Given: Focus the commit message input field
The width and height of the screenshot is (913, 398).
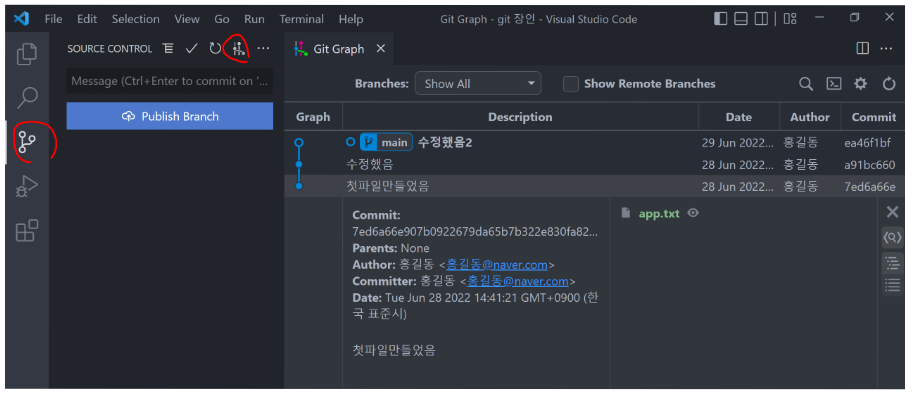Looking at the screenshot, I should (169, 81).
